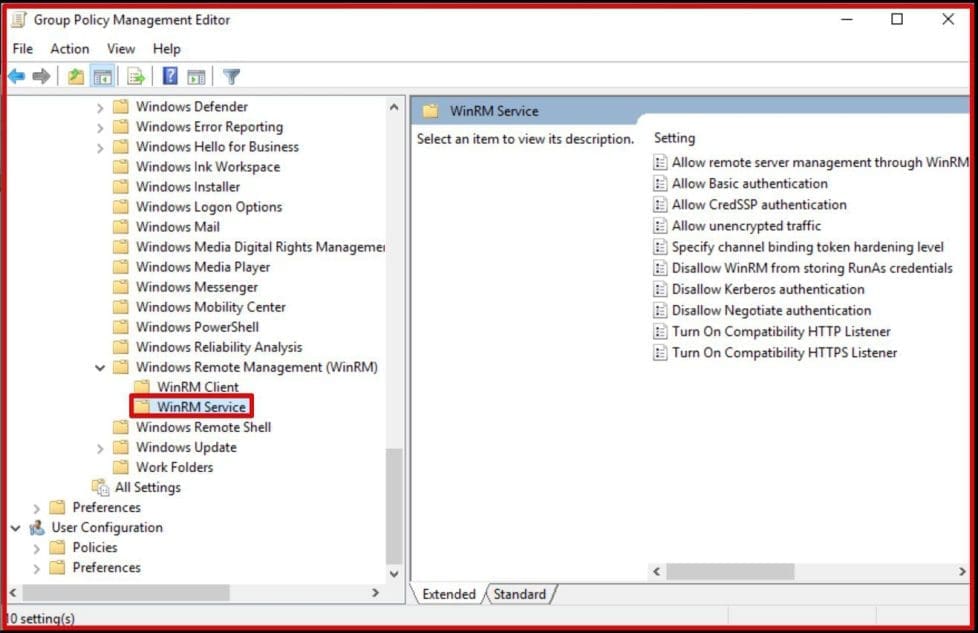Open the Allow Basic authentication setting
Viewport: 978px width, 633px height.
pyautogui.click(x=745, y=183)
